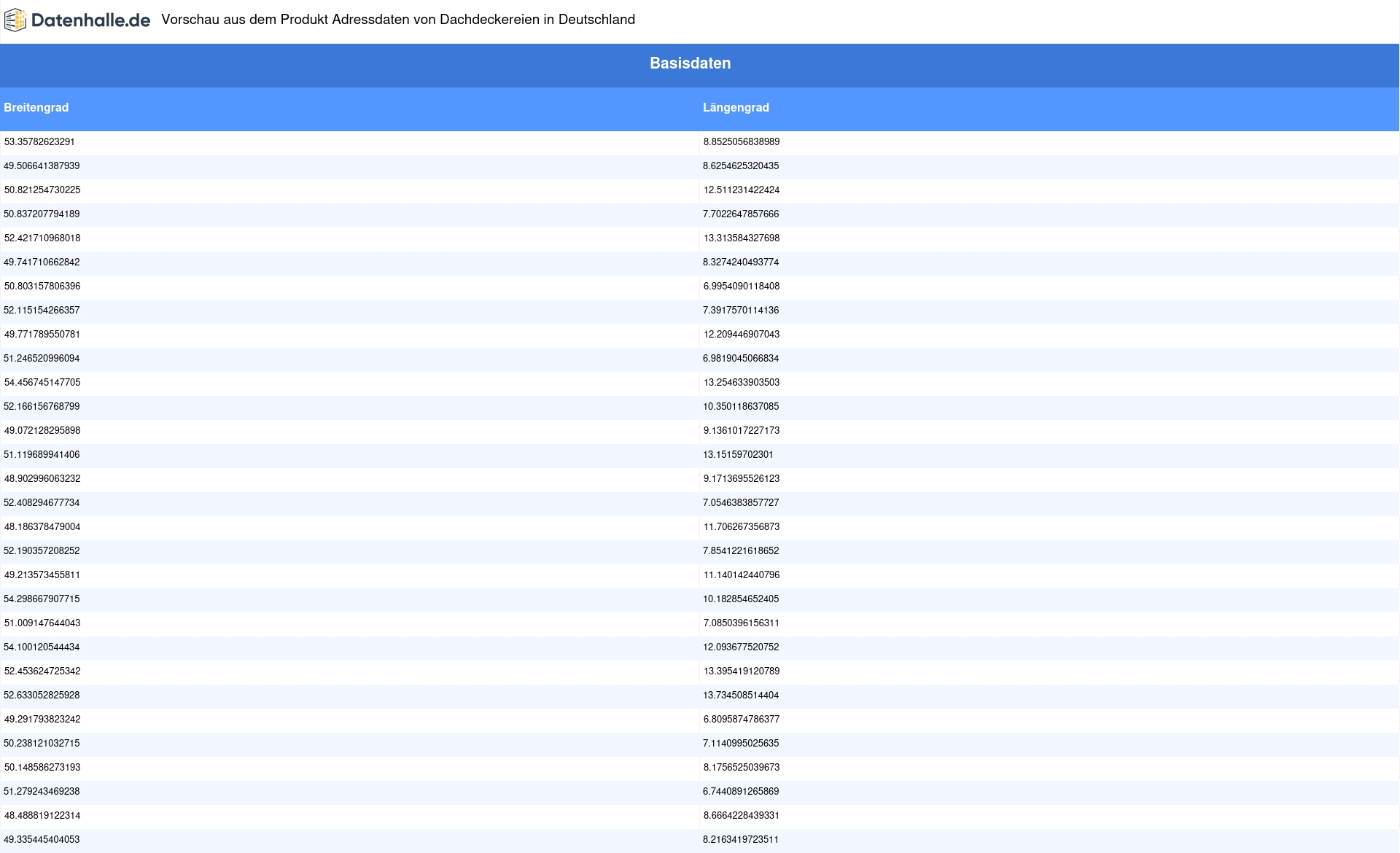
Task: Click the Basisdaten section header
Action: click(690, 63)
